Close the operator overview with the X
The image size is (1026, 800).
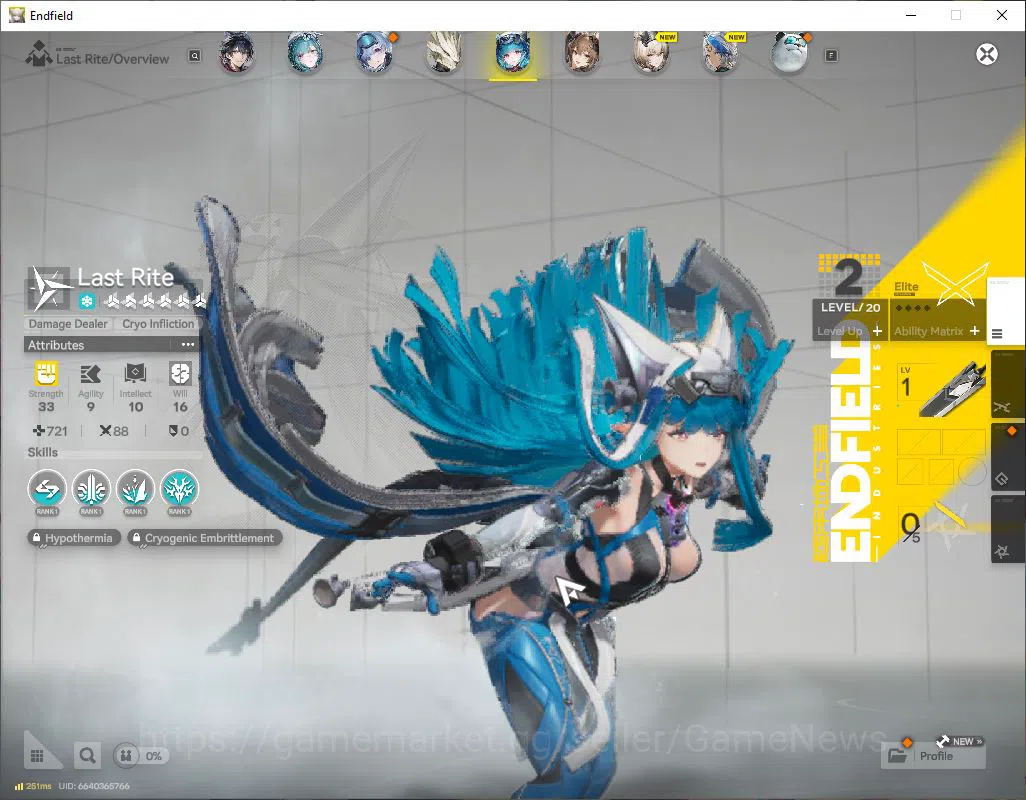tap(987, 54)
